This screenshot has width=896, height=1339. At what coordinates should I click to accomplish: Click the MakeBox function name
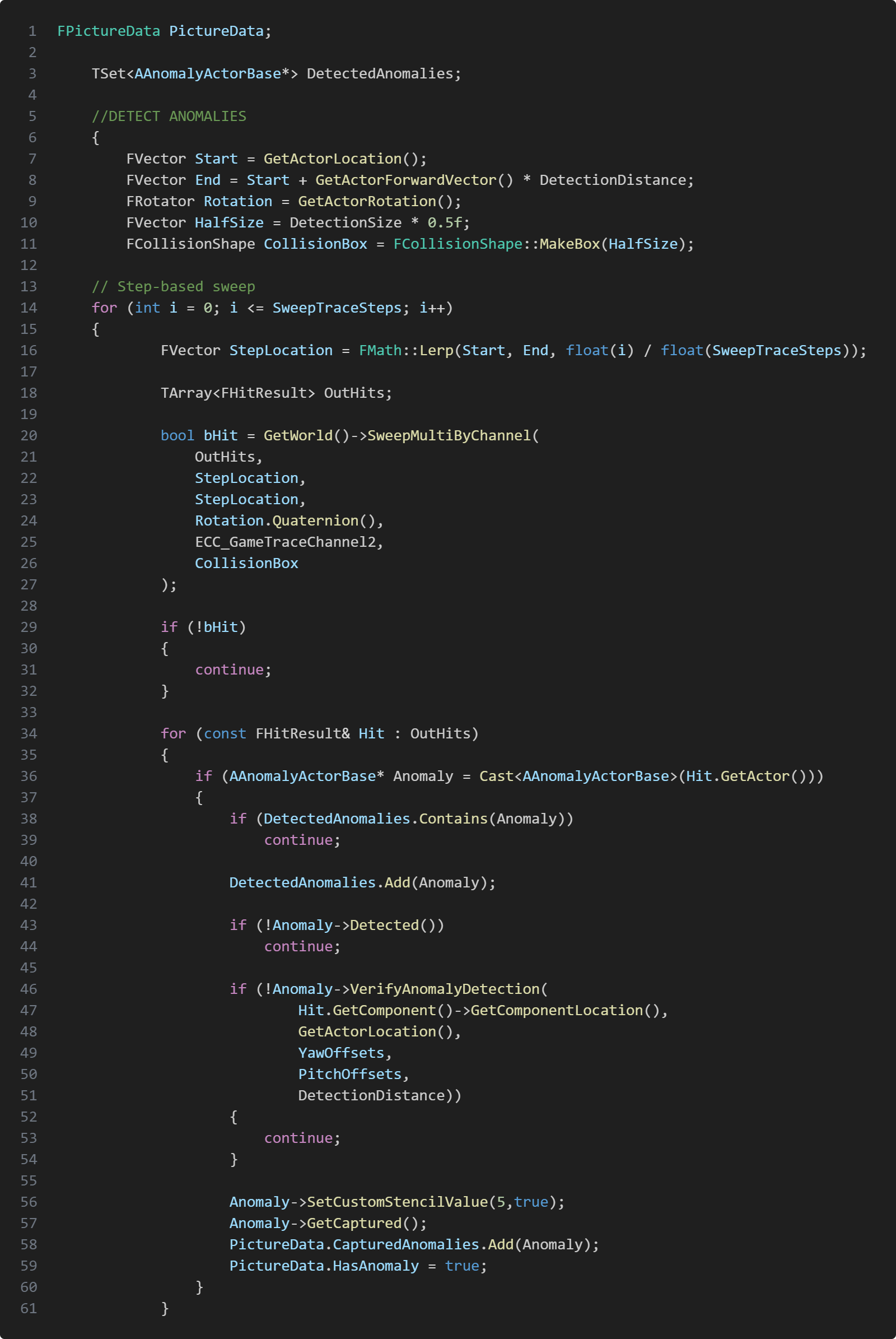pos(569,244)
